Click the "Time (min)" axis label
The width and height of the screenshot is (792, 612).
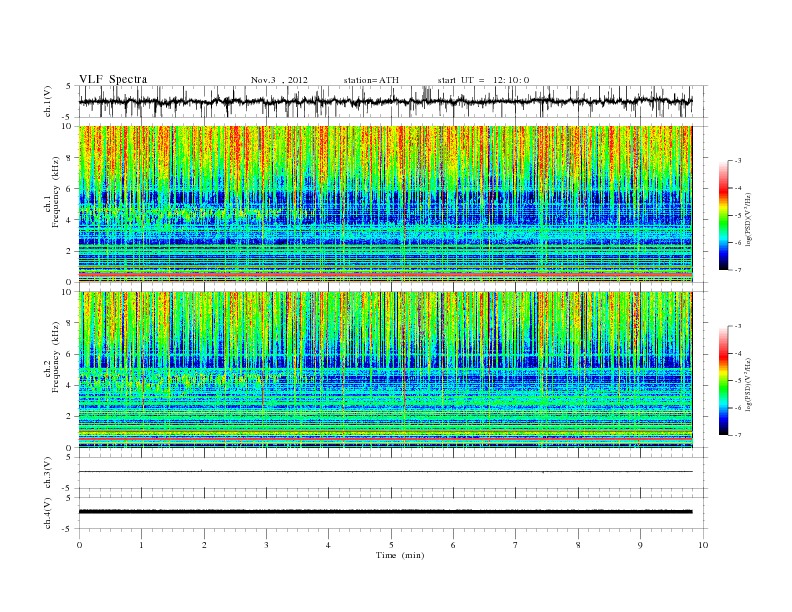pyautogui.click(x=400, y=555)
